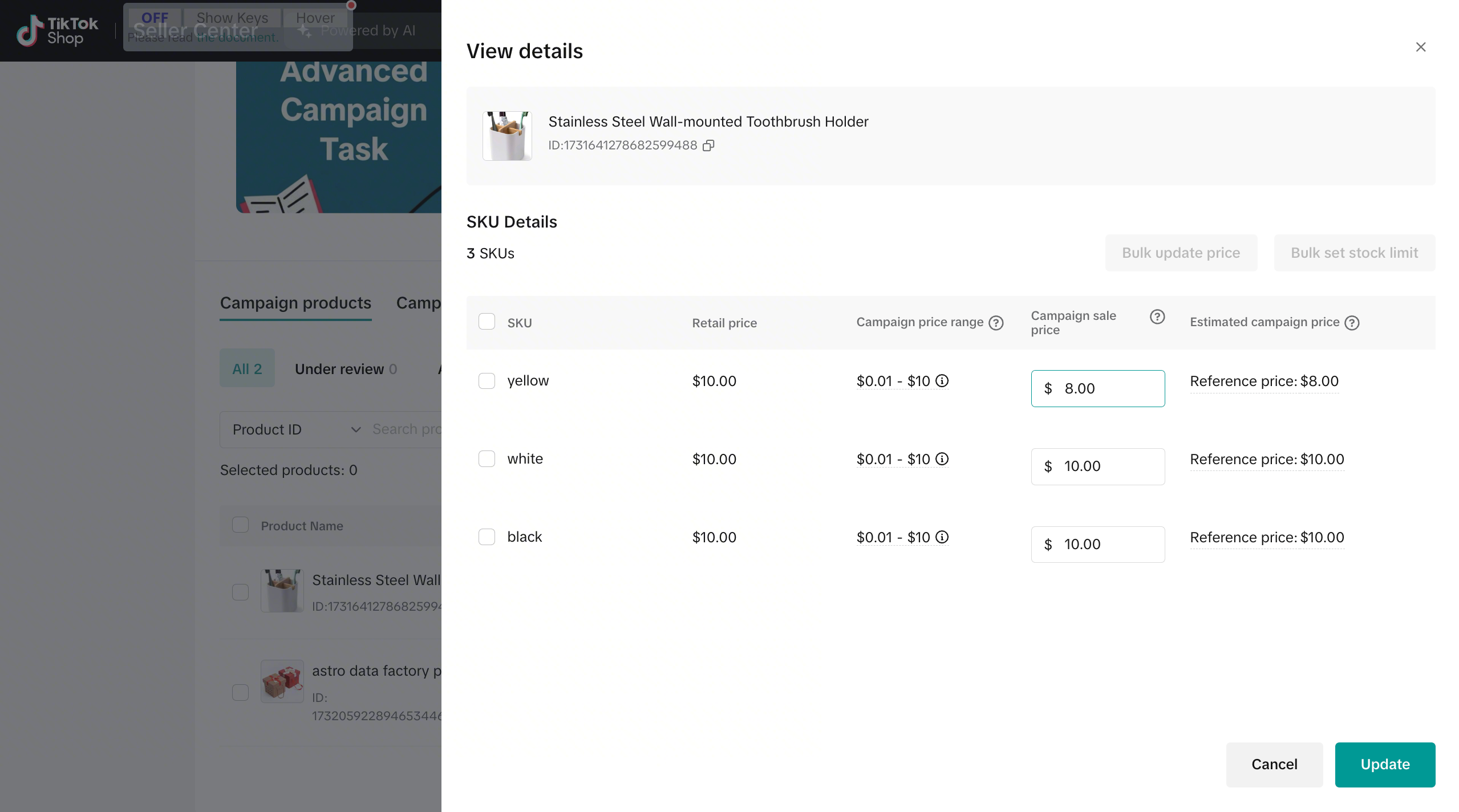Image resolution: width=1459 pixels, height=812 pixels.
Task: Click the Update button
Action: tap(1384, 765)
